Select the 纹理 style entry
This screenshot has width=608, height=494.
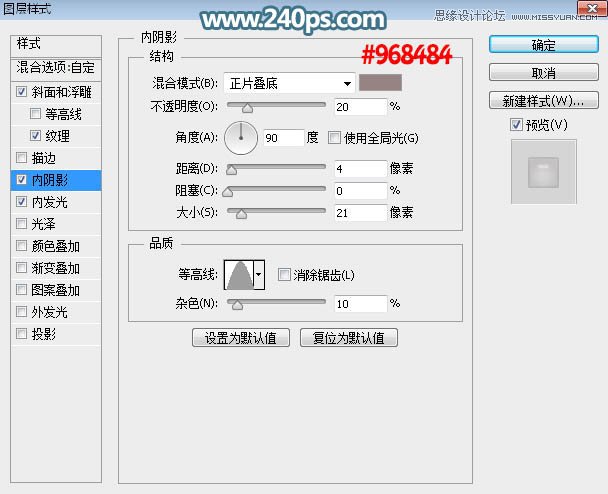pyautogui.click(x=57, y=136)
